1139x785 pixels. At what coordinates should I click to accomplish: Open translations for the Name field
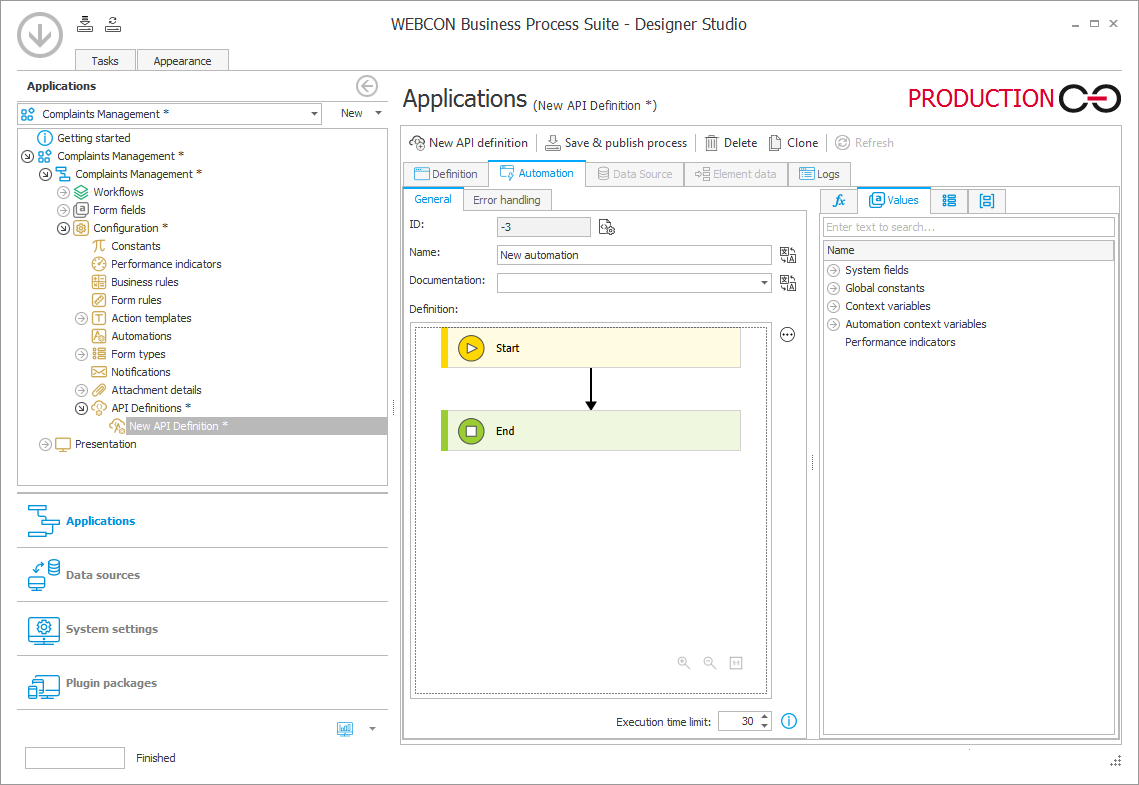click(787, 255)
